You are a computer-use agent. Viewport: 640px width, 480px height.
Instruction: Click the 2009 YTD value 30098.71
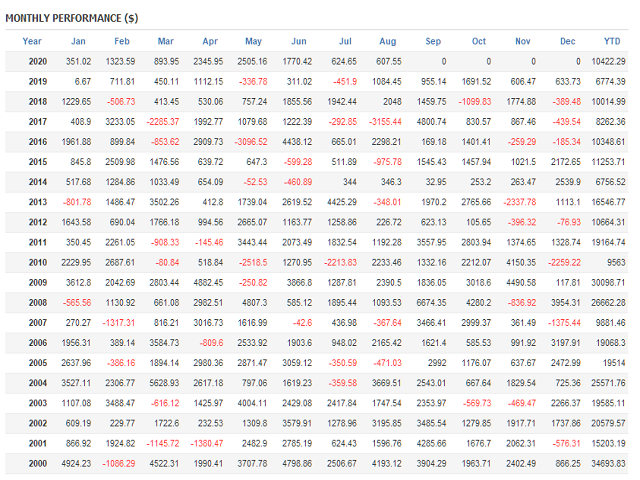[x=608, y=282]
